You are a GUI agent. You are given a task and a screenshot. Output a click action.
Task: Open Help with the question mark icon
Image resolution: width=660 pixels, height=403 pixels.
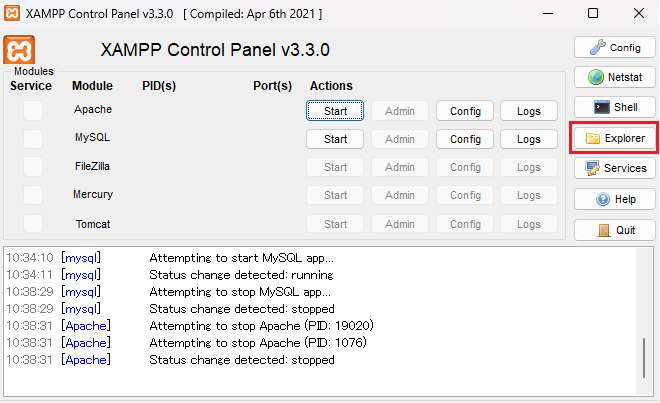click(x=614, y=199)
